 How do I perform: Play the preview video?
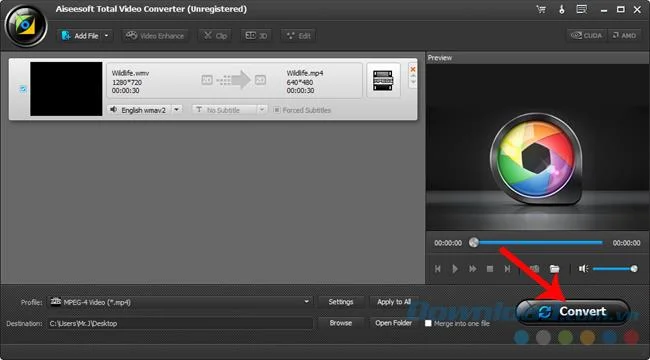tap(455, 269)
